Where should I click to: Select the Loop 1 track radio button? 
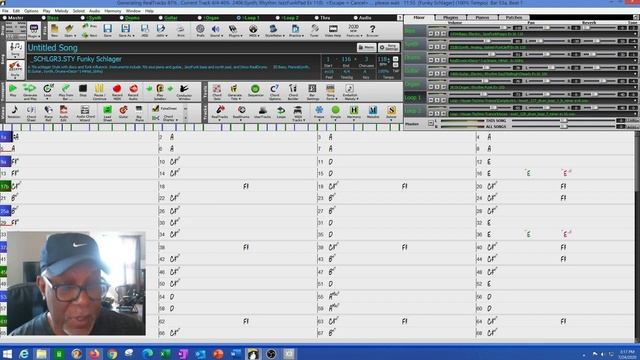point(239,18)
